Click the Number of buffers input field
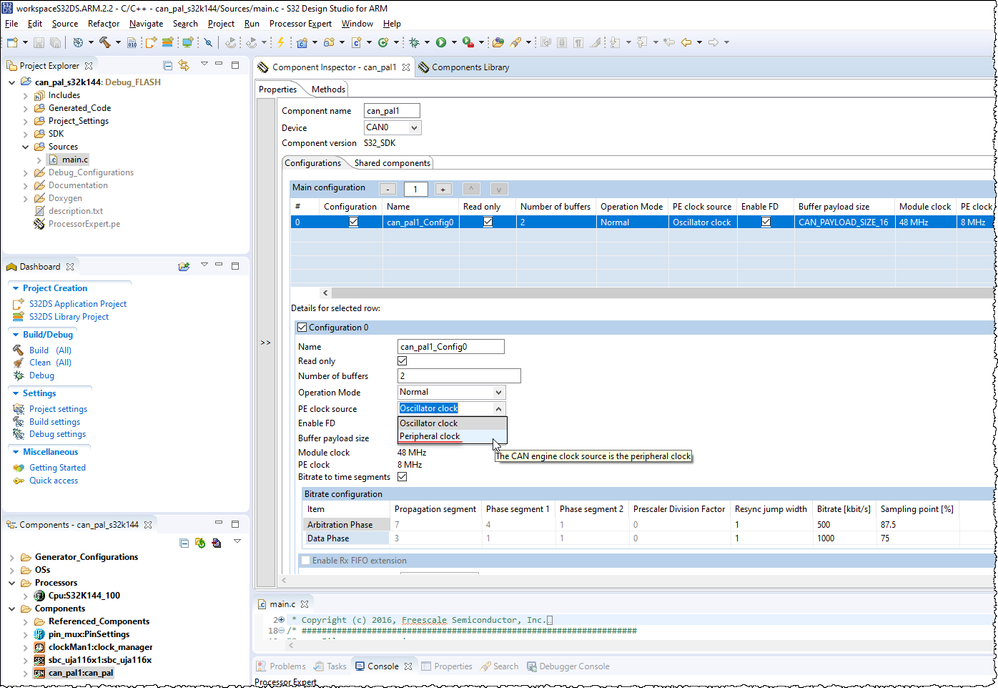Screen dimensions: 998x688 (459, 376)
